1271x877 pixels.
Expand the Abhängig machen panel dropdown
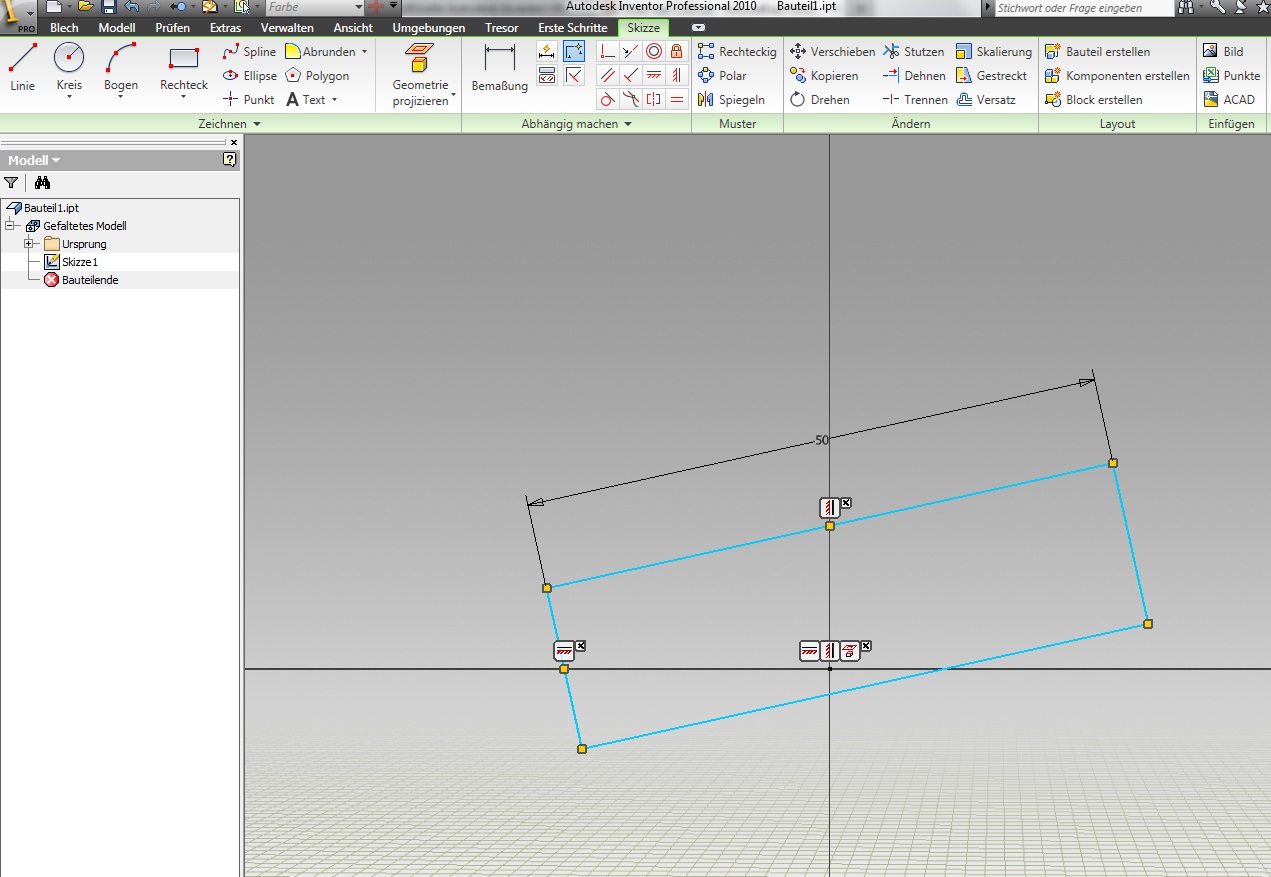(628, 124)
